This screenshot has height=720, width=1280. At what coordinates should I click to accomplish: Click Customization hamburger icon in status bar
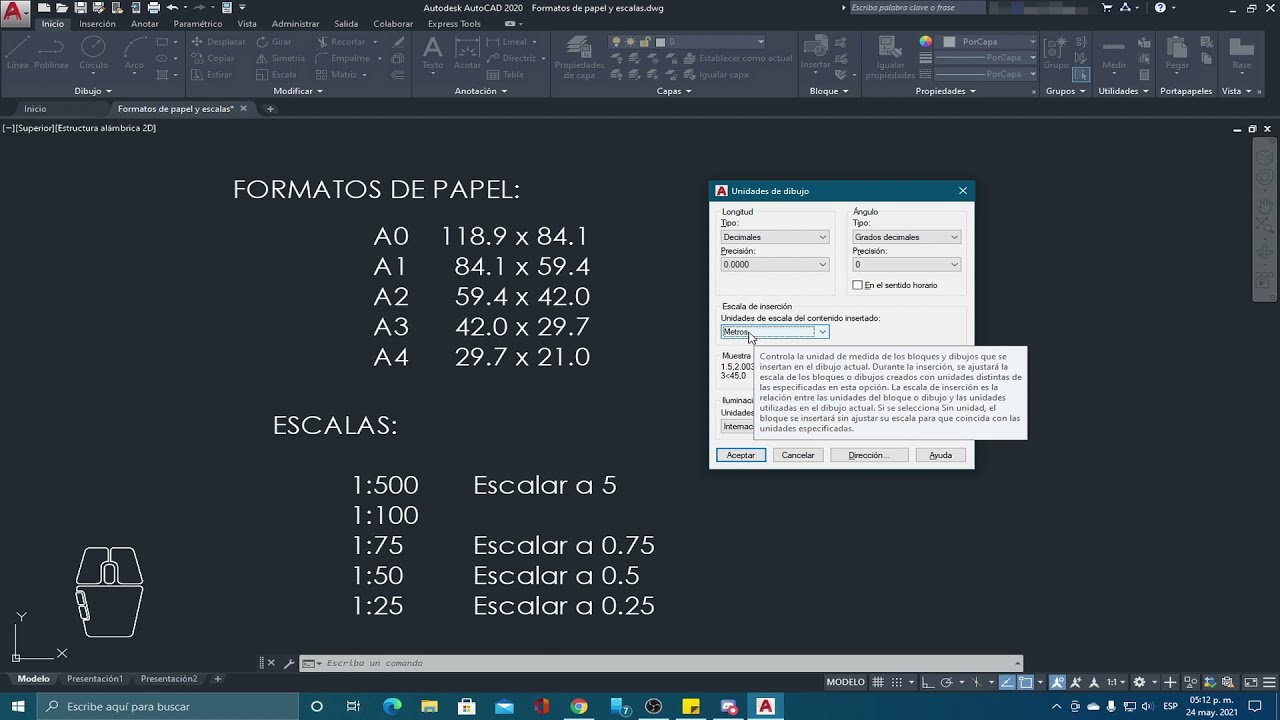tap(1268, 682)
